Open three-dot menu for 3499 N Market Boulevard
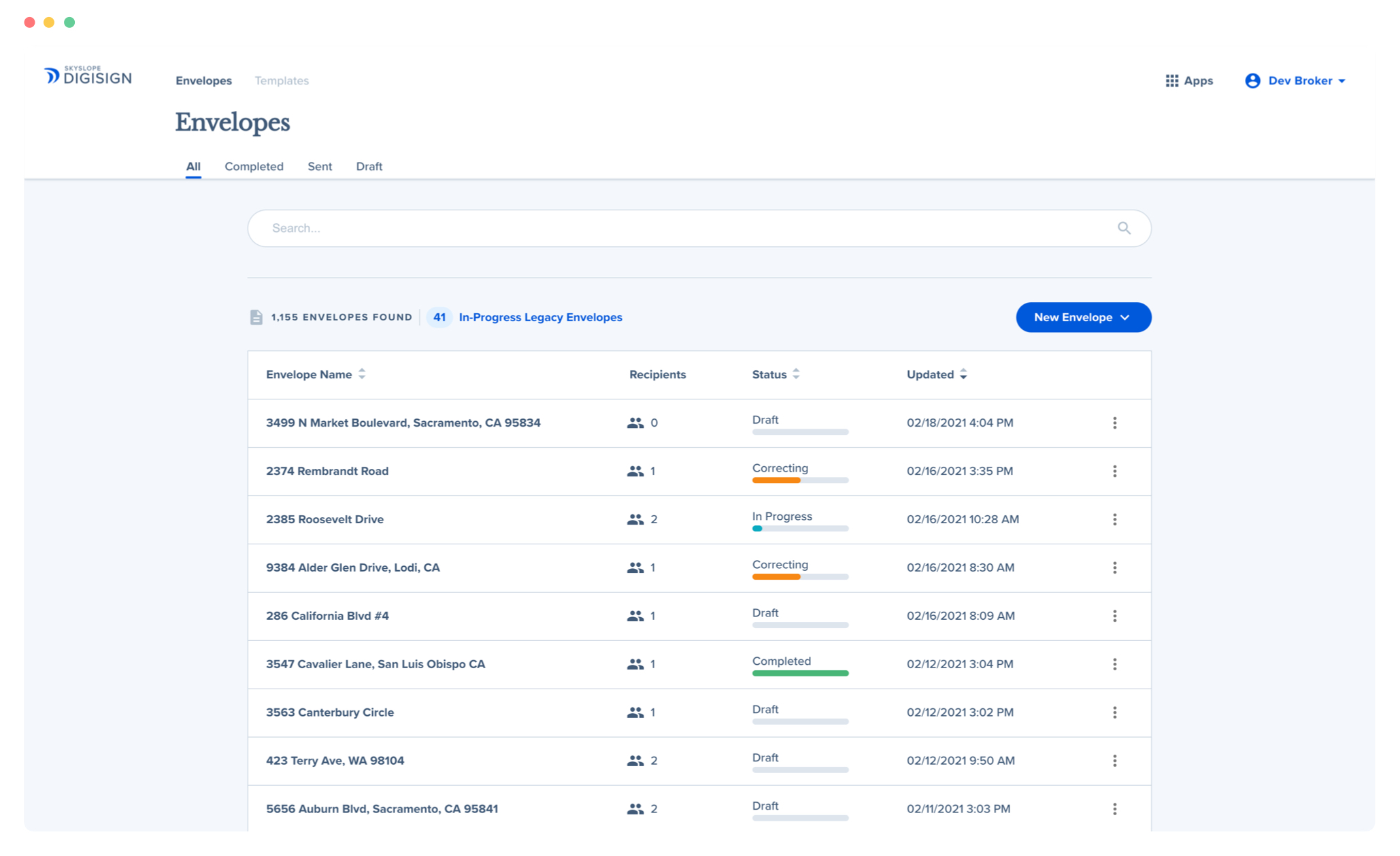The image size is (1400, 856). [x=1114, y=423]
